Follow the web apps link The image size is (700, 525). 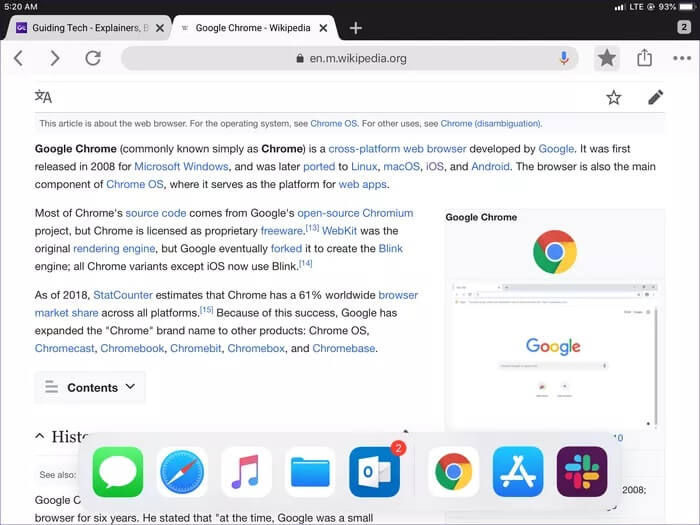click(x=362, y=184)
